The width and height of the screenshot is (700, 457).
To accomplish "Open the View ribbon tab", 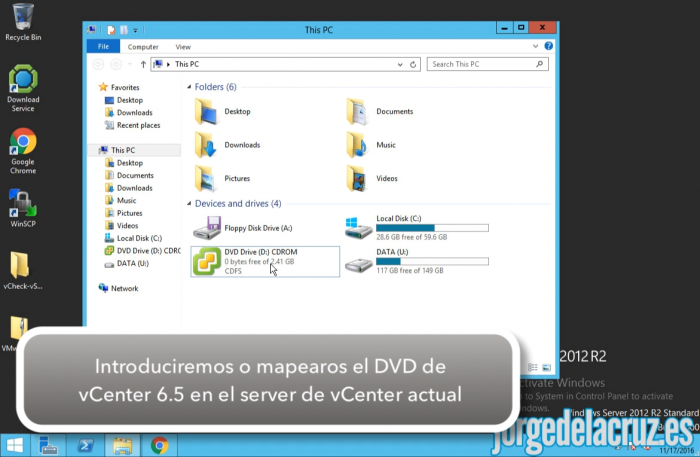I will 183,47.
